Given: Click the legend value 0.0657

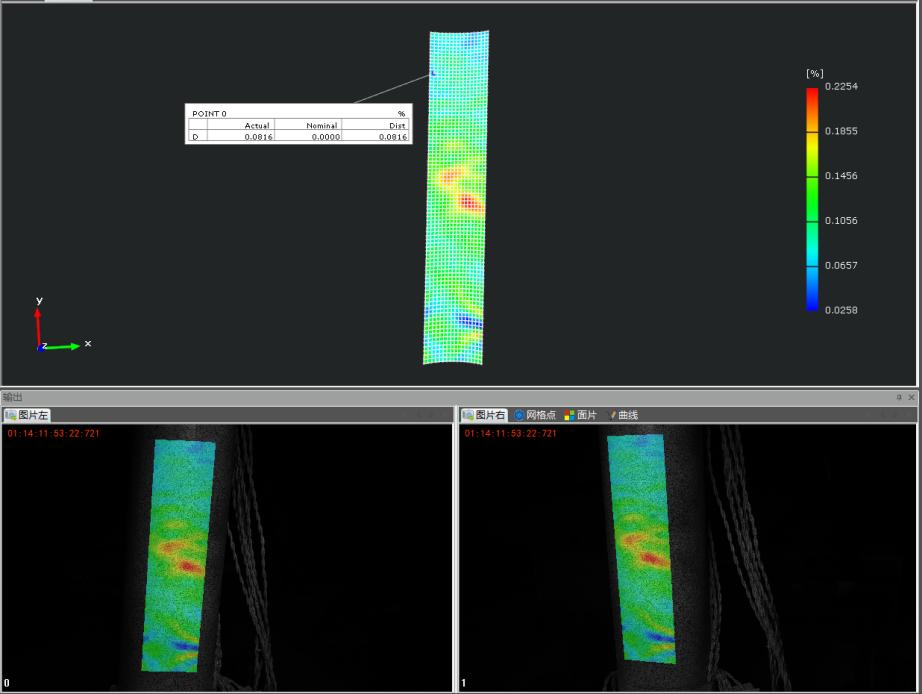Looking at the screenshot, I should pyautogui.click(x=841, y=265).
